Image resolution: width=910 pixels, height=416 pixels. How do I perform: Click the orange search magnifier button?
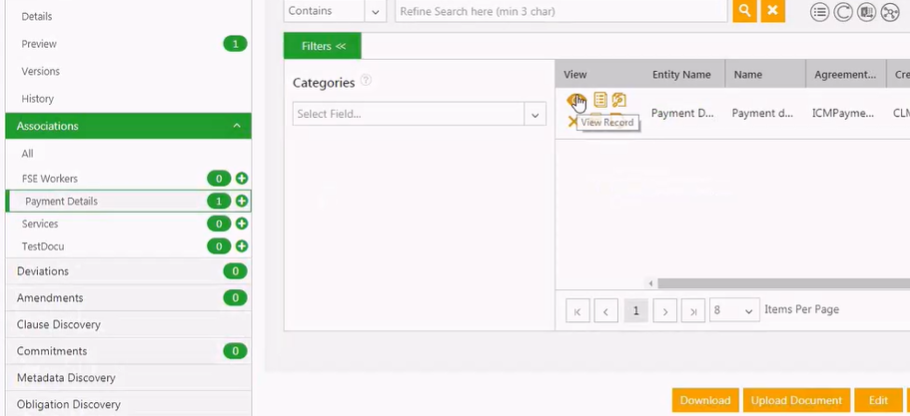(744, 11)
